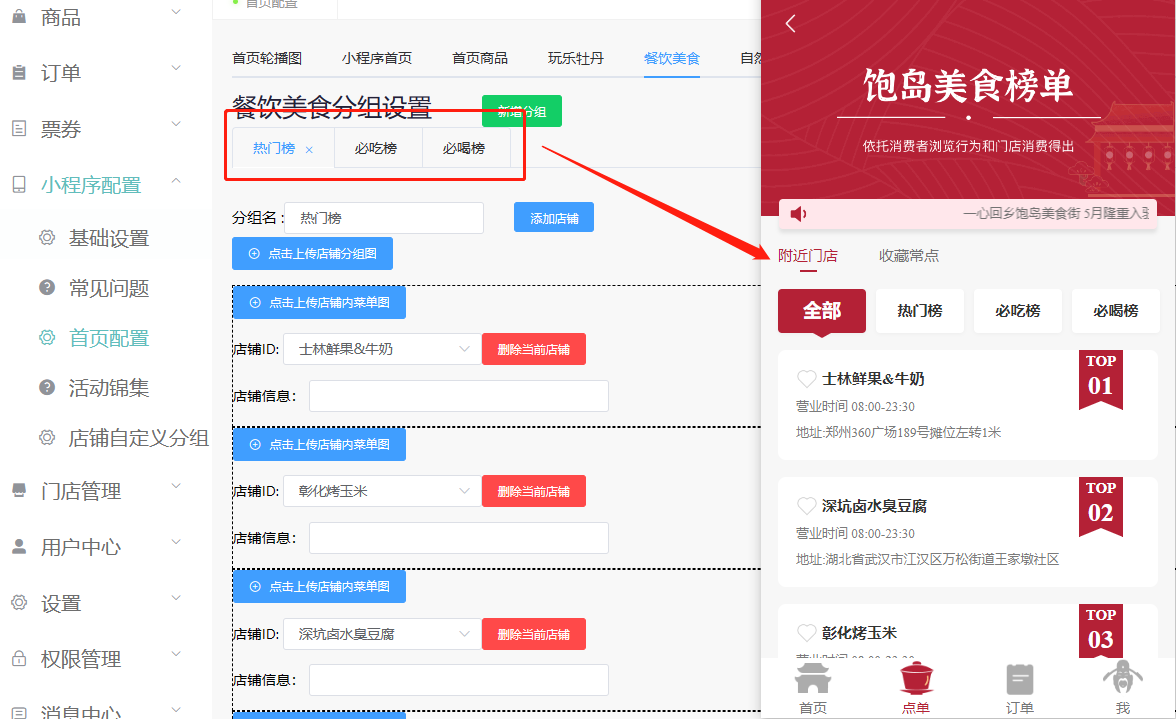
Task: Tap the 点单 teacup icon
Action: 915,680
